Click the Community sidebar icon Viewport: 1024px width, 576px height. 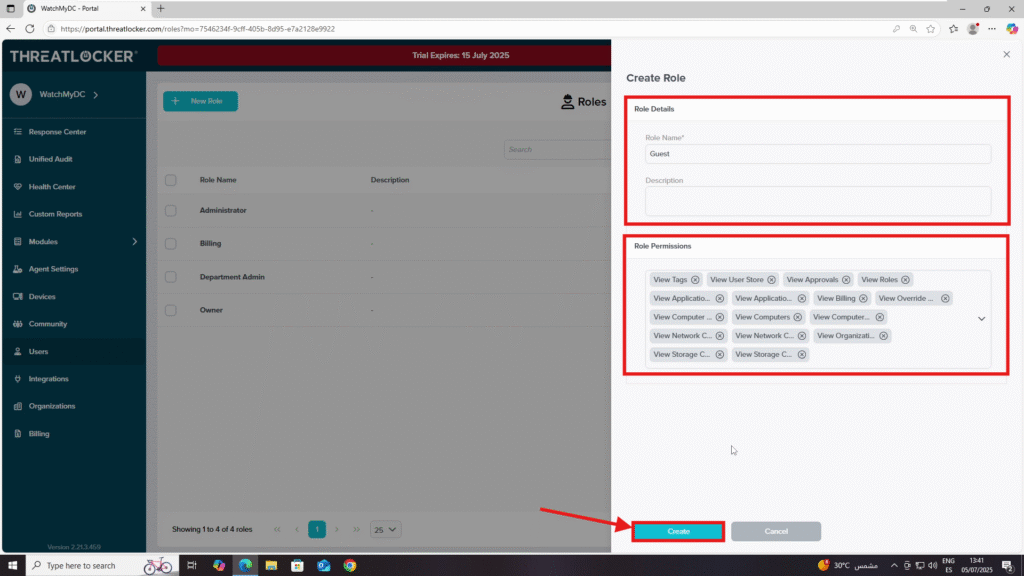pyautogui.click(x=18, y=324)
